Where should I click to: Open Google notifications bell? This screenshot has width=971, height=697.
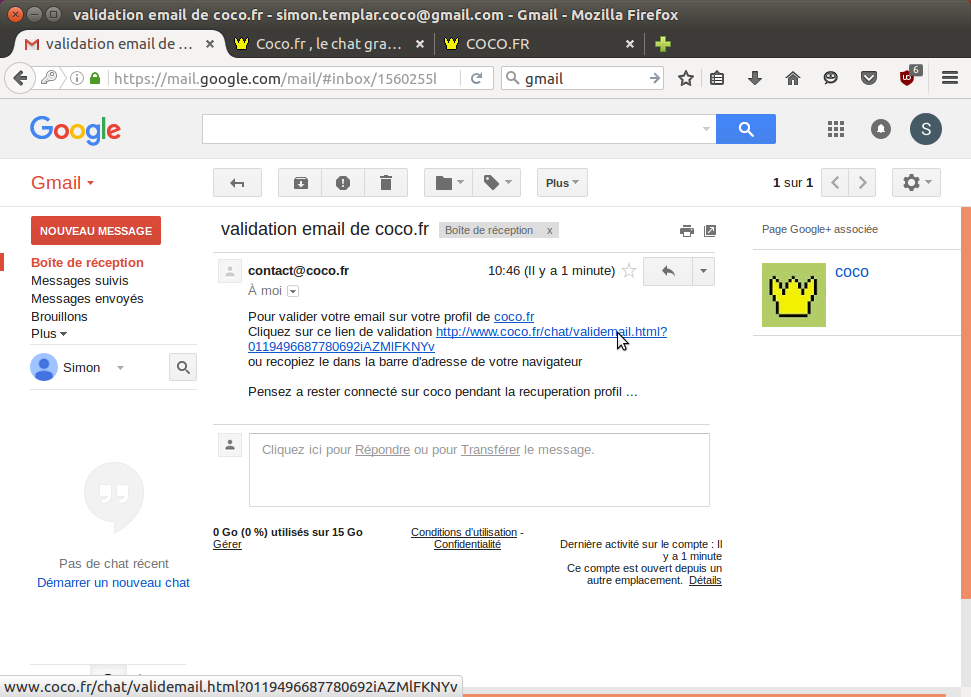(881, 129)
